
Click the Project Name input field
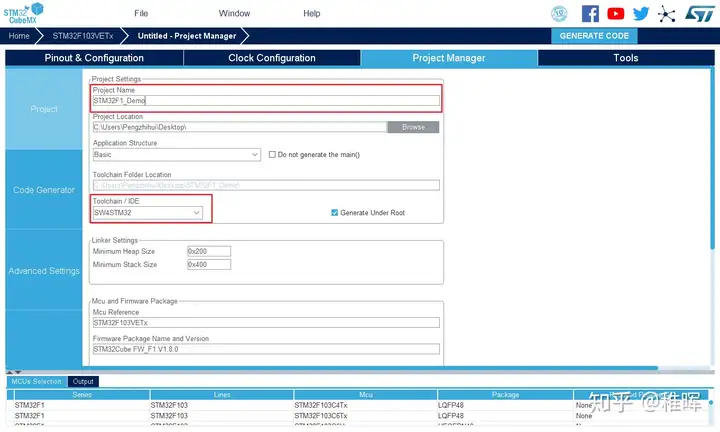(266, 101)
